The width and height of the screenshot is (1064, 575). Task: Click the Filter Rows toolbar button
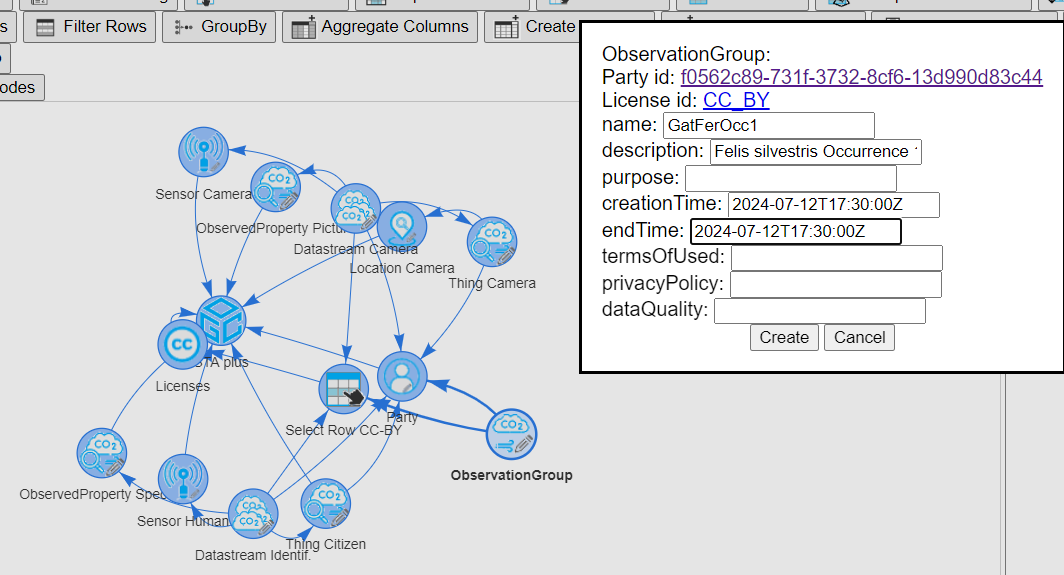coord(90,27)
